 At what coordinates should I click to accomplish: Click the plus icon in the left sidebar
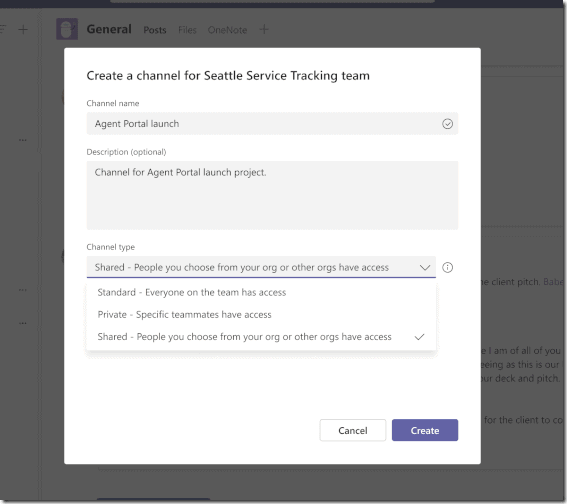(x=23, y=29)
